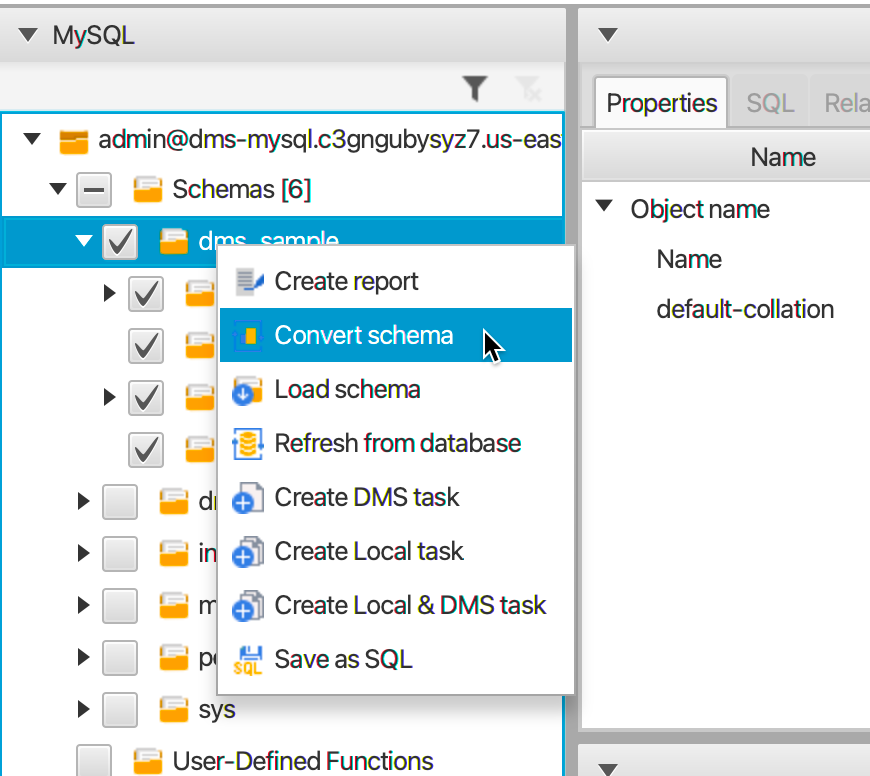Click the Create Local & DMS task icon

247,606
